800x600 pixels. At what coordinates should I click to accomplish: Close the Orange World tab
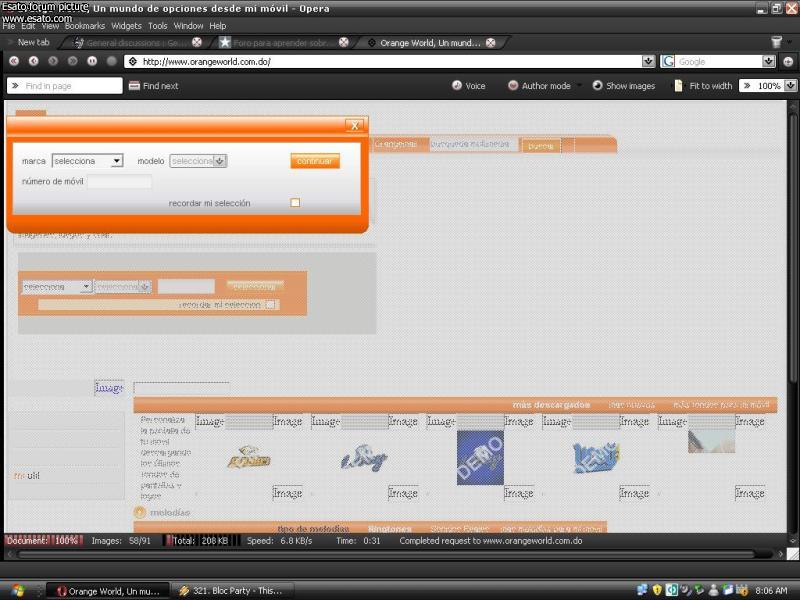(491, 42)
